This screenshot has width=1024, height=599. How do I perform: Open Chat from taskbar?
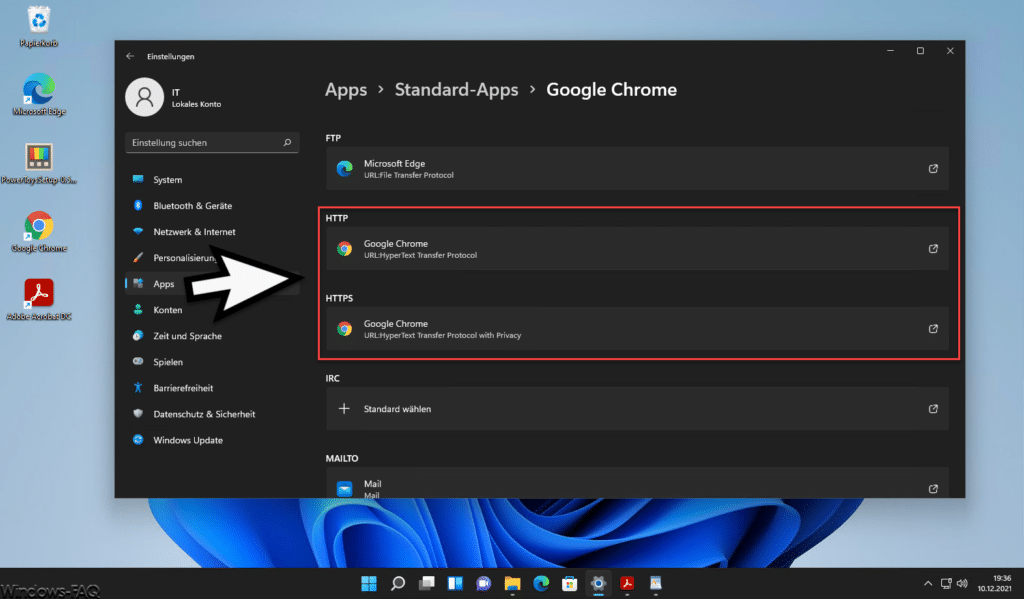tap(483, 583)
